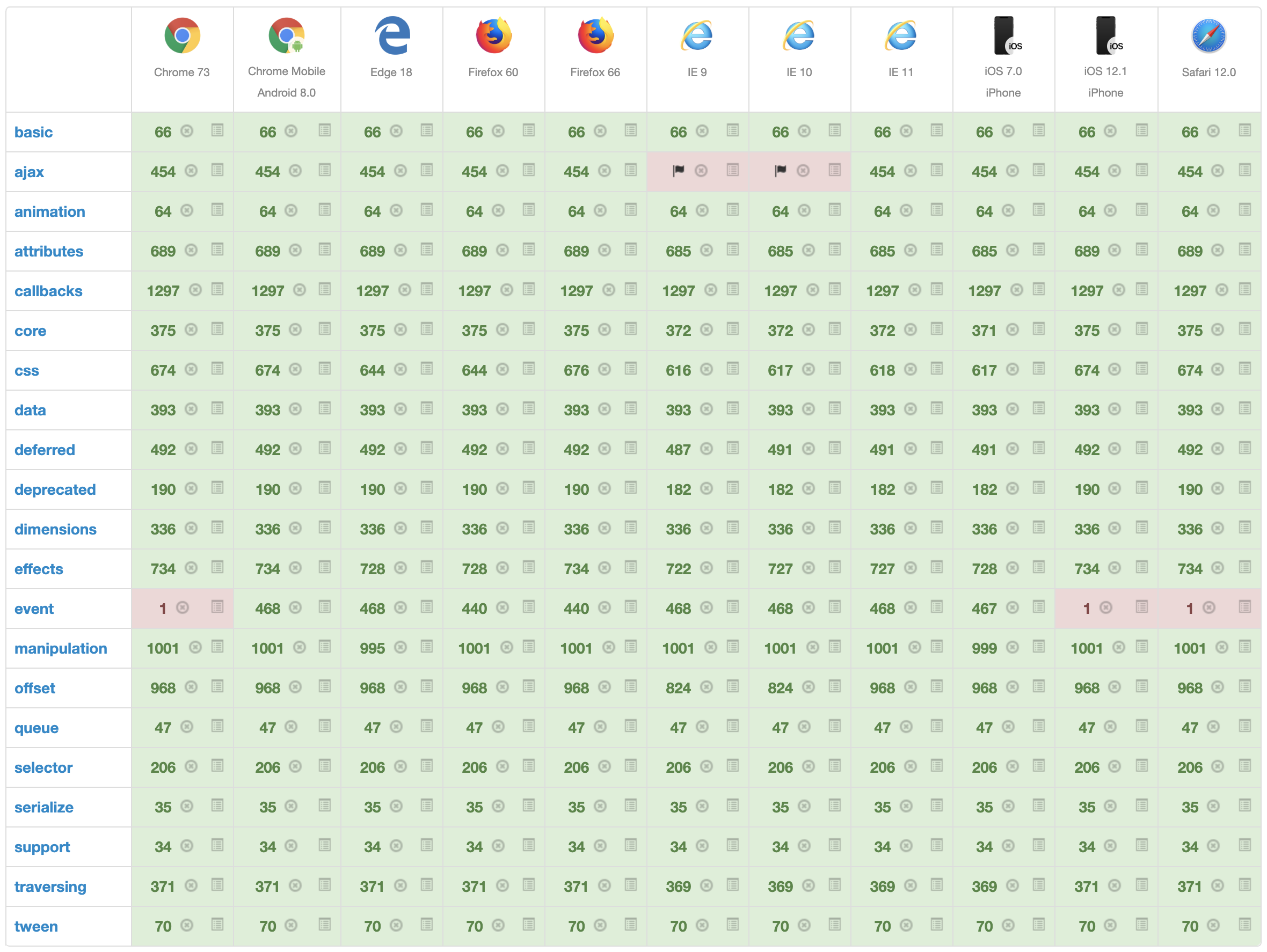Open the report icon for deprecated in Firefox 66
Viewport: 1267px width, 952px height.
(631, 489)
